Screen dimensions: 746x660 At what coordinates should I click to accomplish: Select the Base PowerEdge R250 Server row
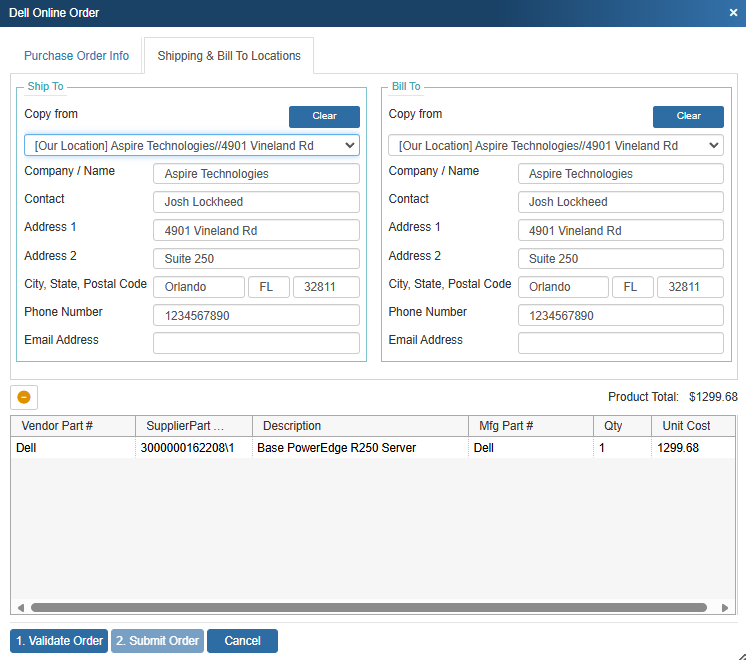[336, 448]
